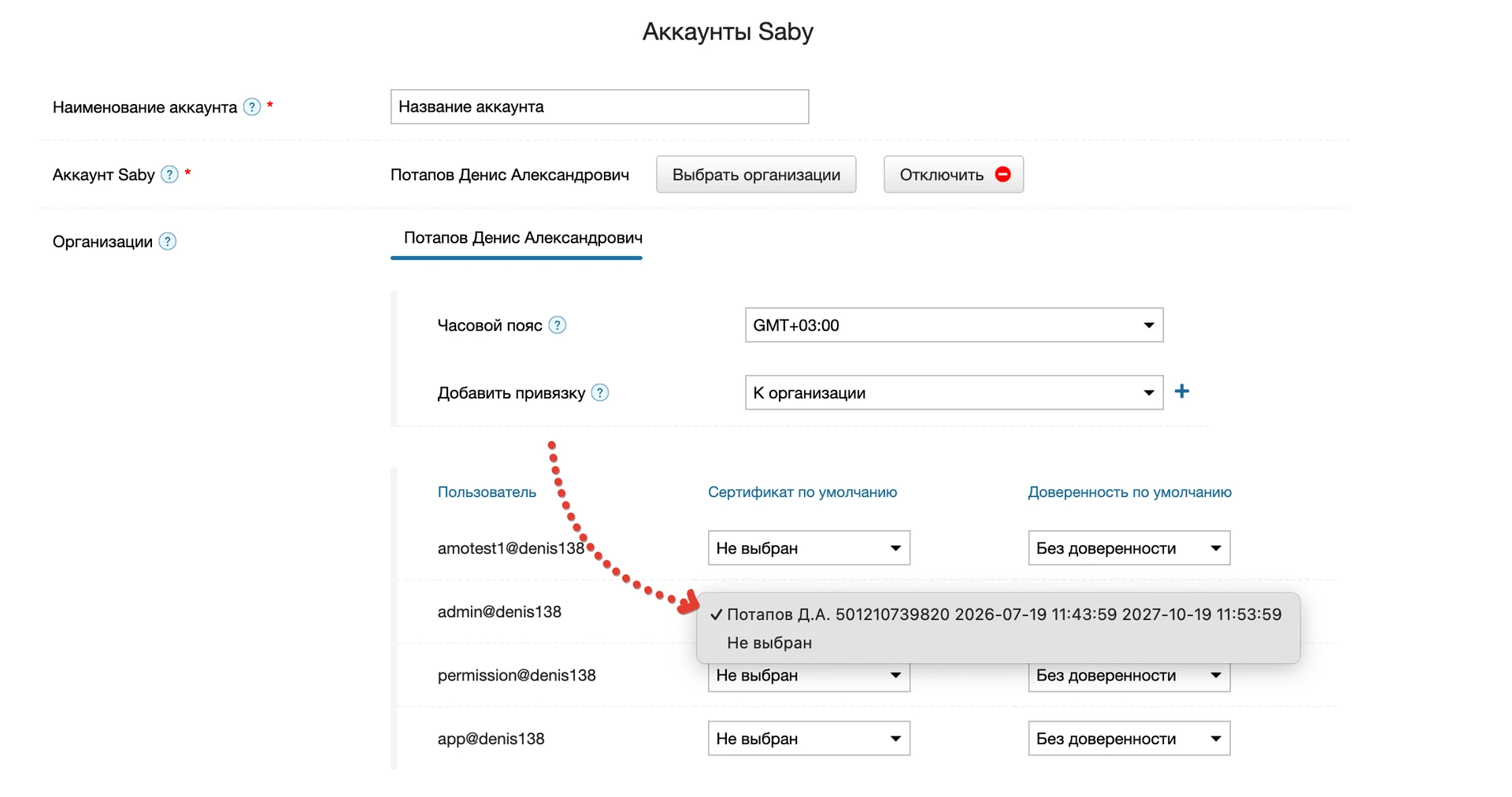Click the blue plus icon to add binding
This screenshot has height=797, width=1512.
1182,391
